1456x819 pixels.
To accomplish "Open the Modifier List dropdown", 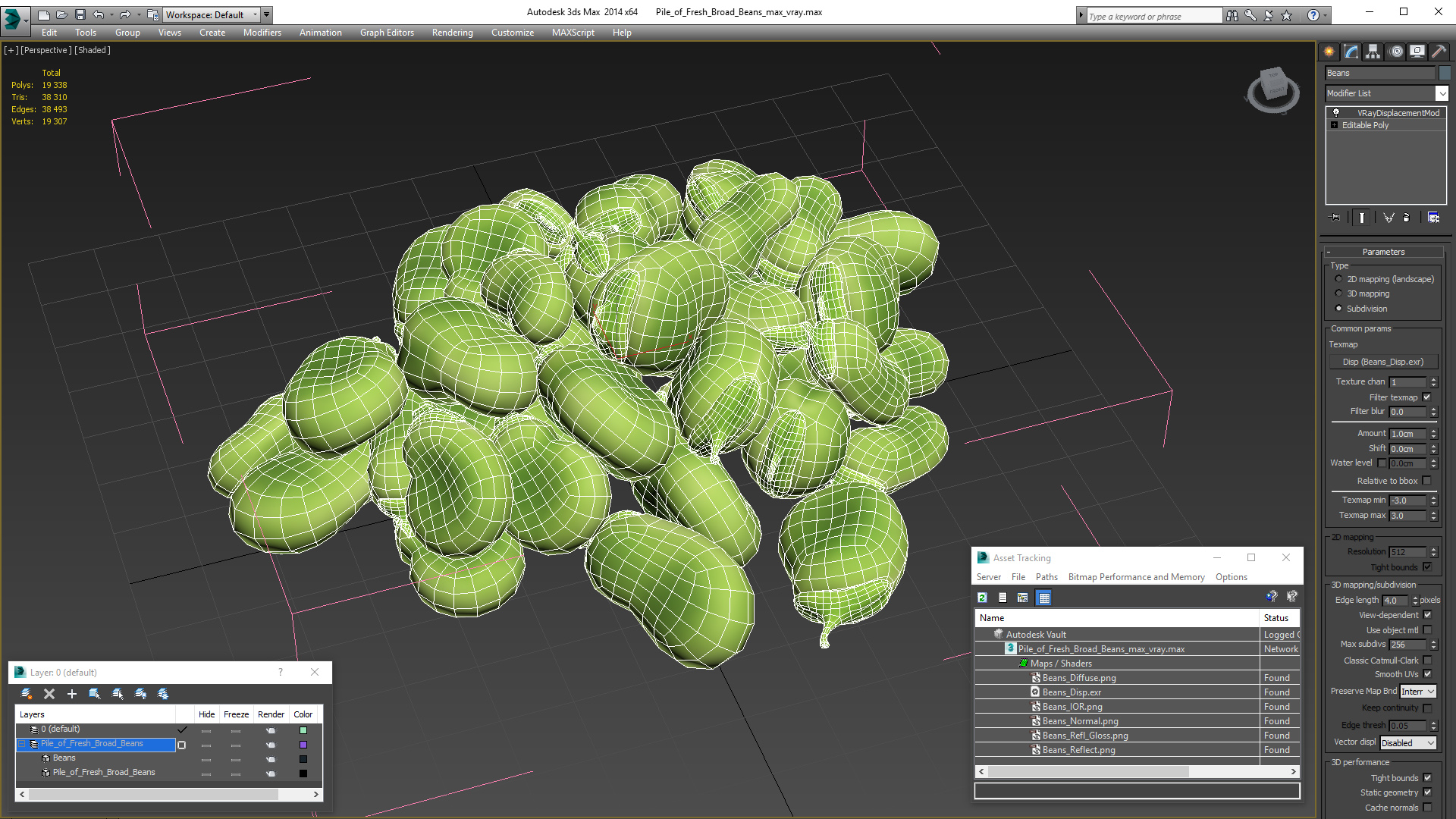I will 1442,93.
